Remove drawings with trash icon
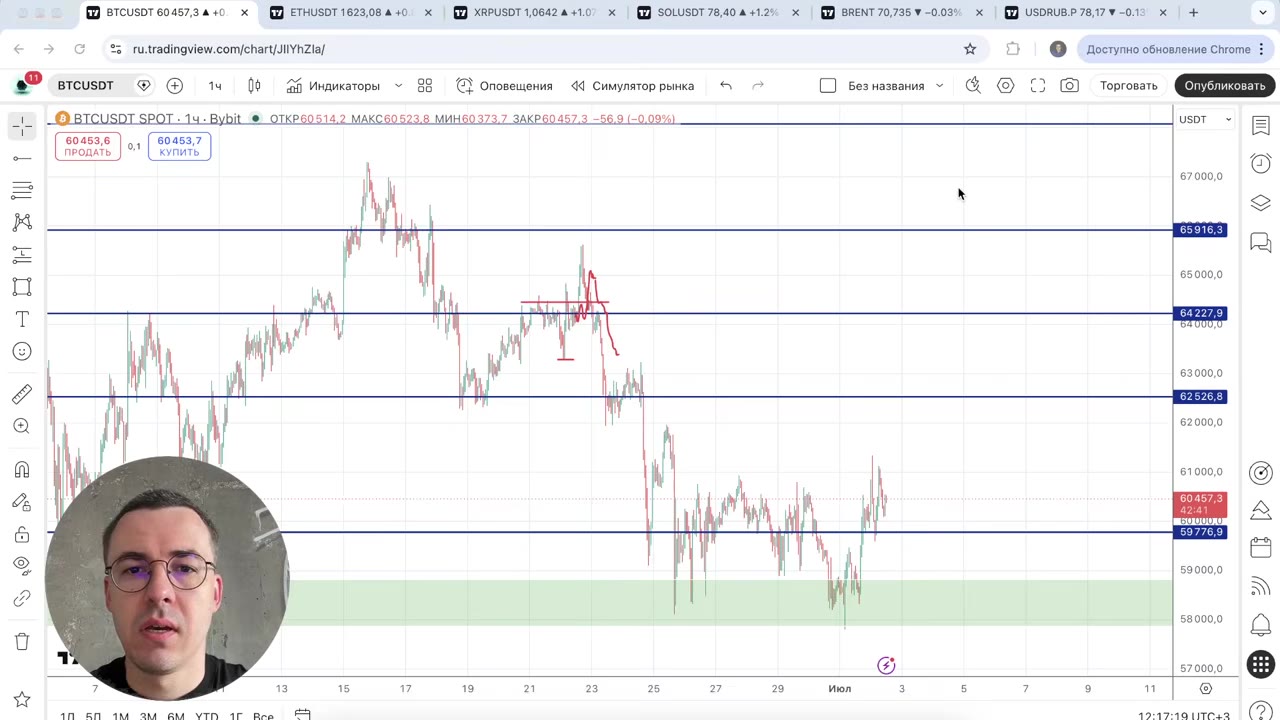 click(x=22, y=642)
